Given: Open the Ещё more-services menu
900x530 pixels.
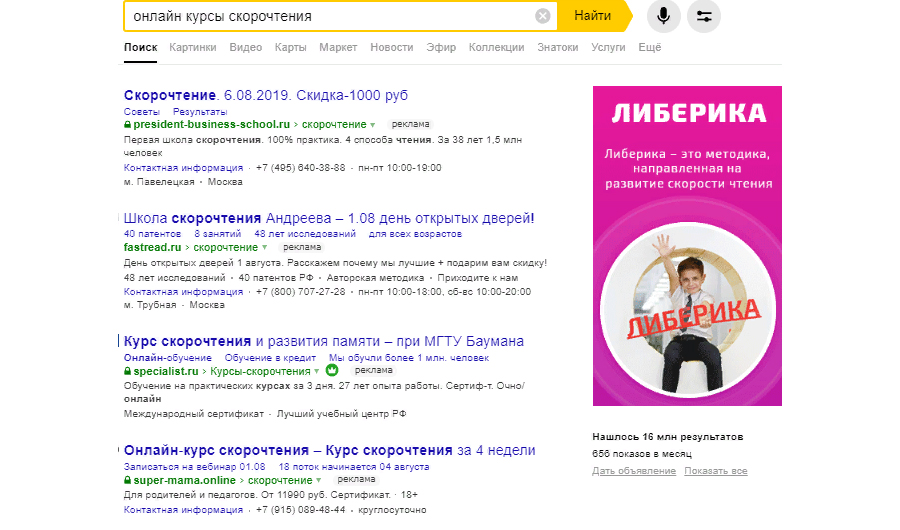Looking at the screenshot, I should pyautogui.click(x=647, y=47).
